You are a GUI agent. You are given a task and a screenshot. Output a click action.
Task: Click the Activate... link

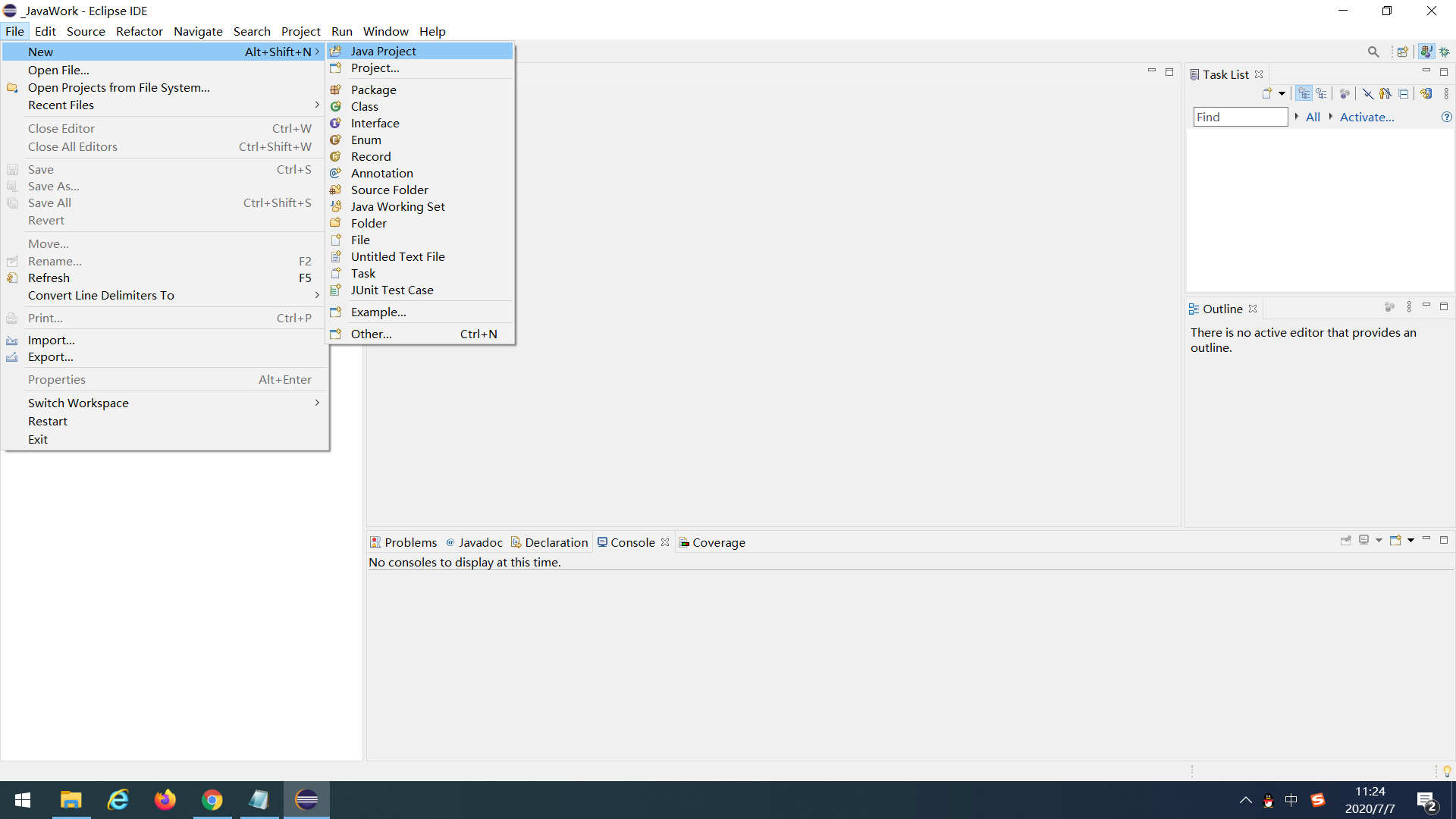click(x=1367, y=117)
